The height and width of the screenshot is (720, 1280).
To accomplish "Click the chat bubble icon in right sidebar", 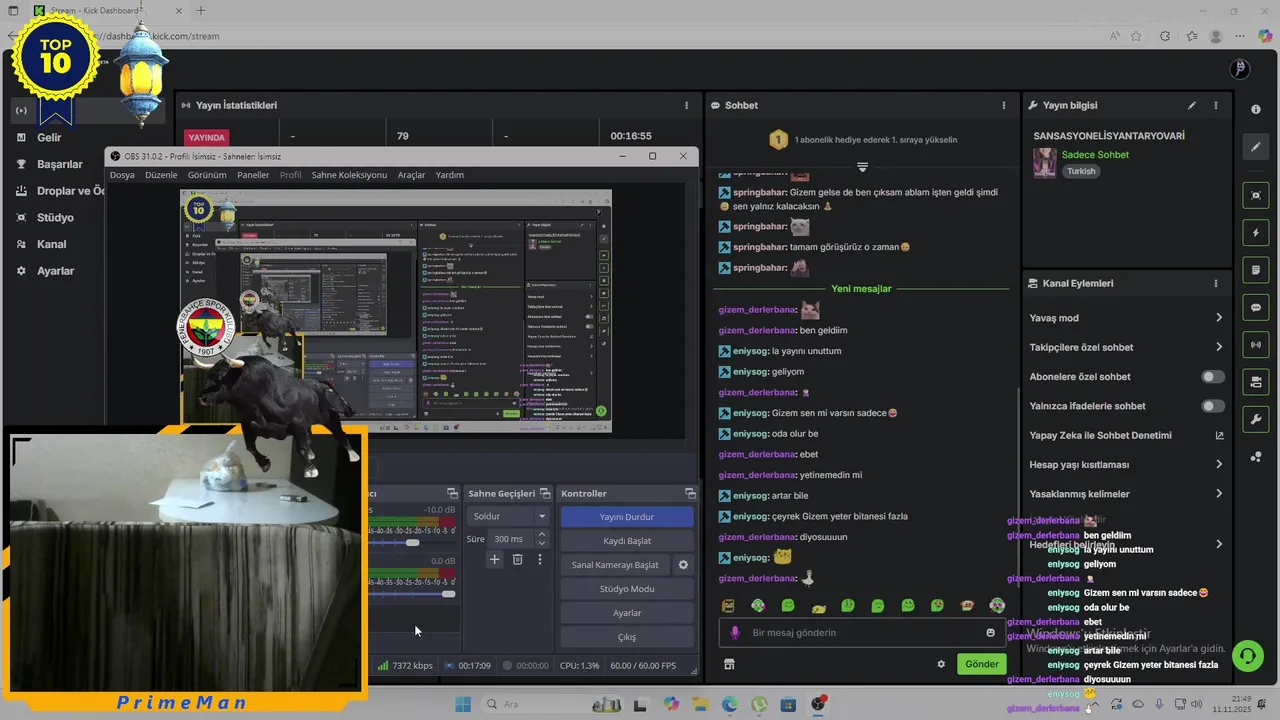I will (x=1256, y=307).
